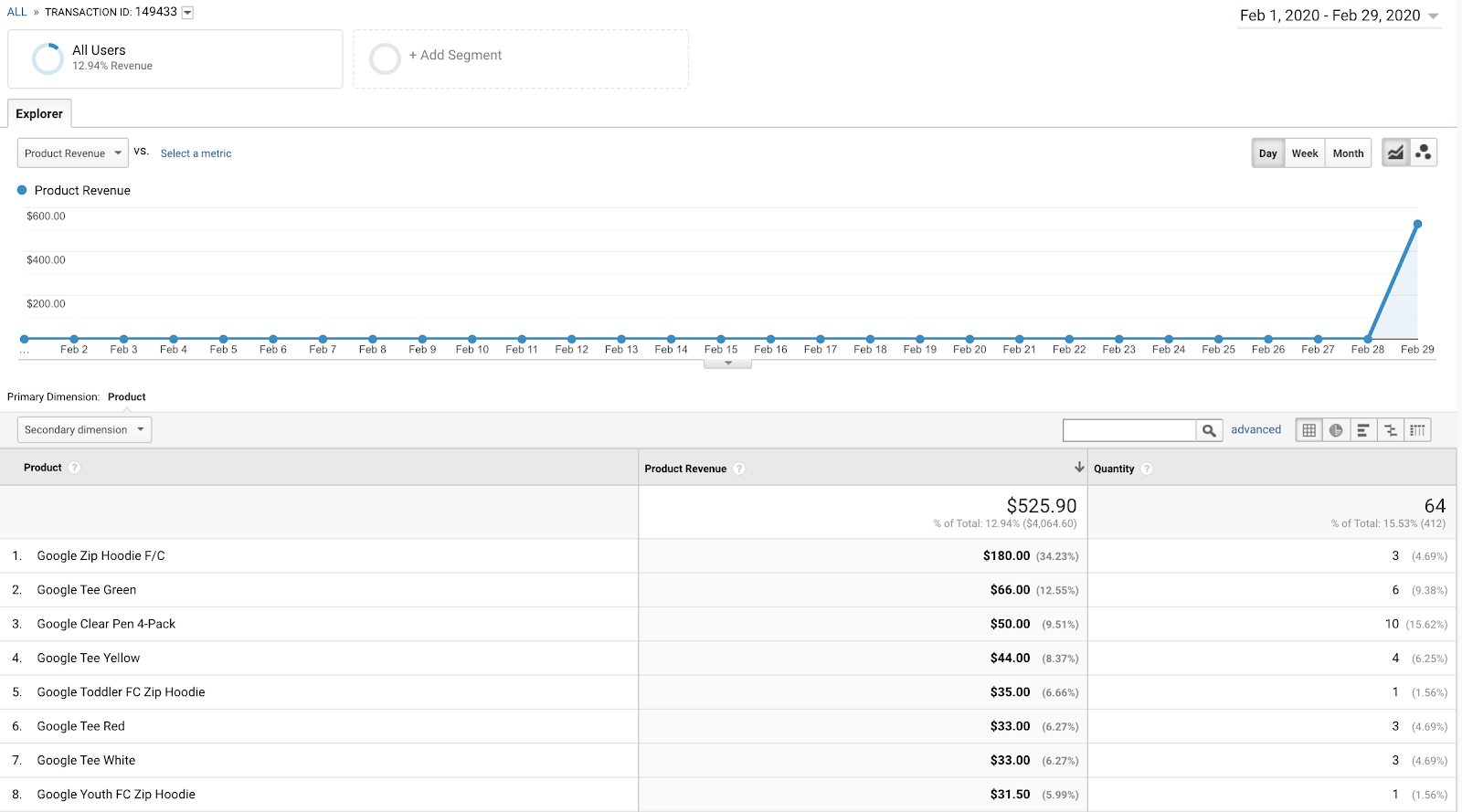This screenshot has height=812, width=1462.
Task: Open Google Youth FC Zip Hoodie product
Action: pos(116,795)
